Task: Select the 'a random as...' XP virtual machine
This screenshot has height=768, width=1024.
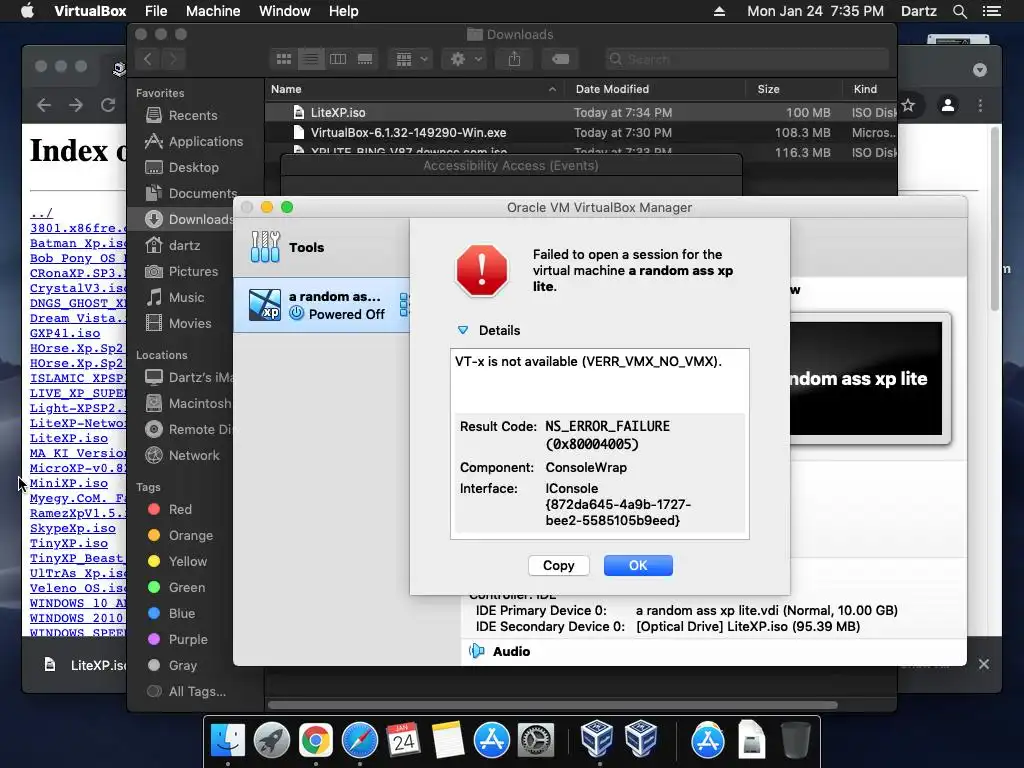Action: pos(322,305)
